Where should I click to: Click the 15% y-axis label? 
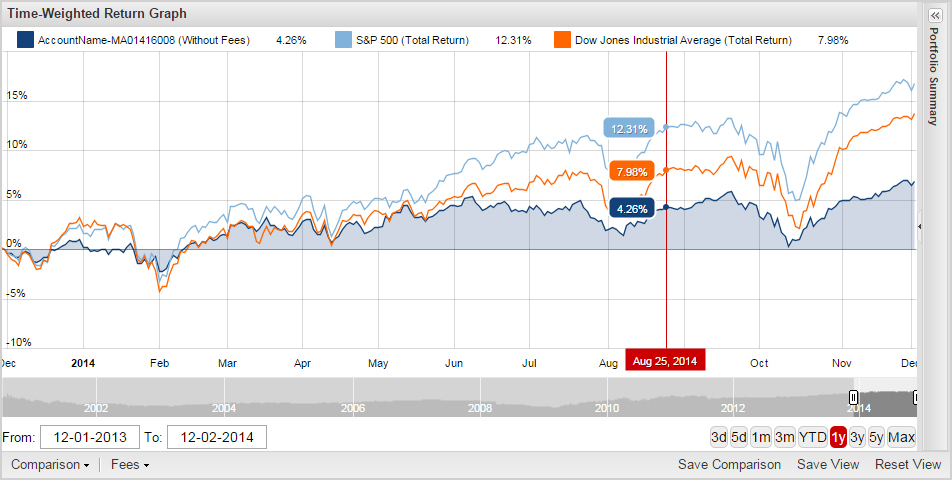pyautogui.click(x=16, y=95)
